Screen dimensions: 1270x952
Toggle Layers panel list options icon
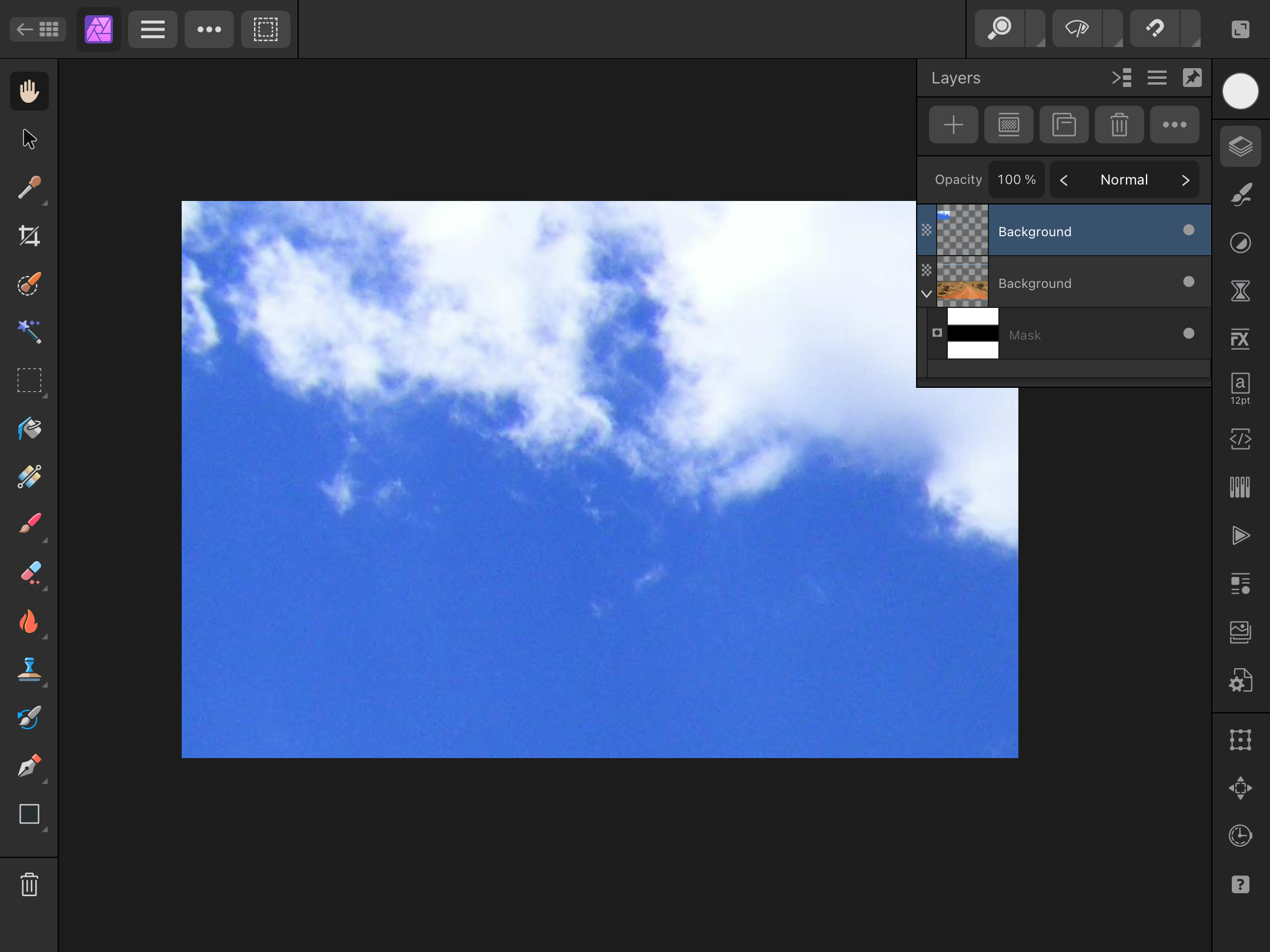point(1157,78)
